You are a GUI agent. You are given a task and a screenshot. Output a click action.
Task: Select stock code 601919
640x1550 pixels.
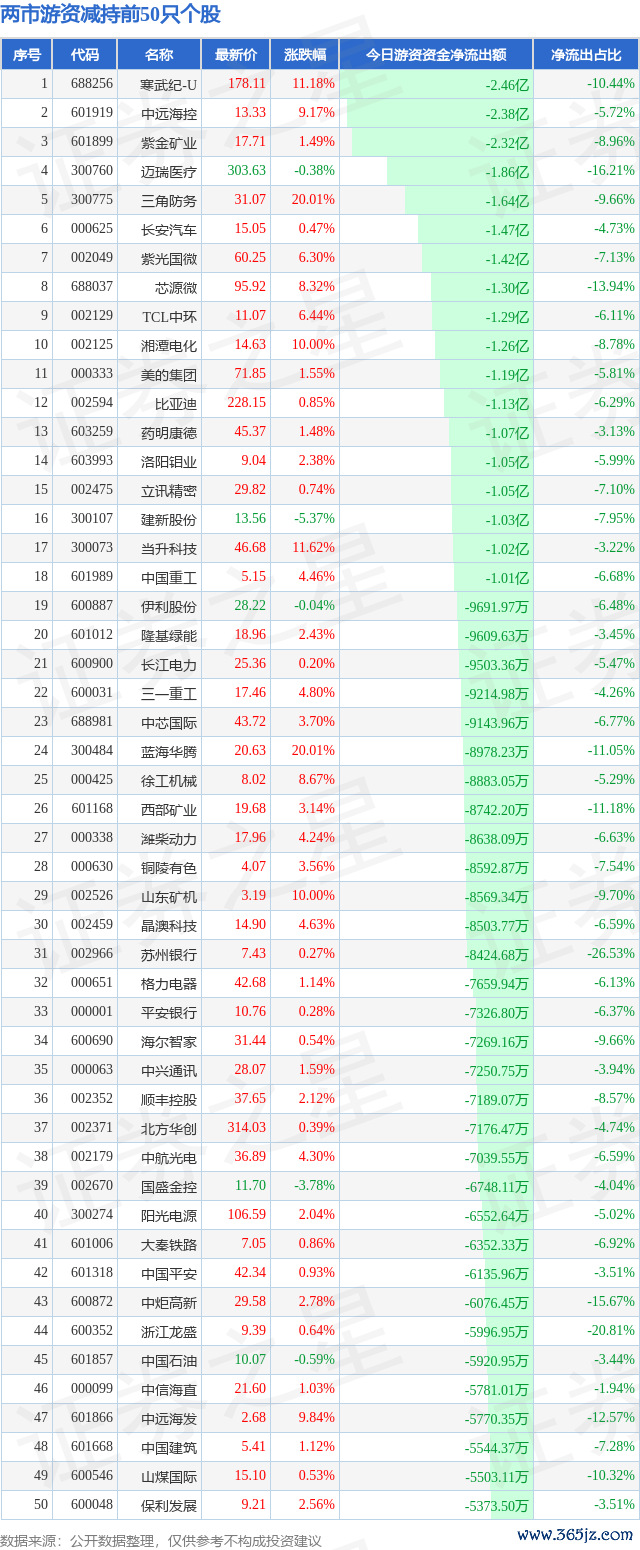[x=92, y=113]
